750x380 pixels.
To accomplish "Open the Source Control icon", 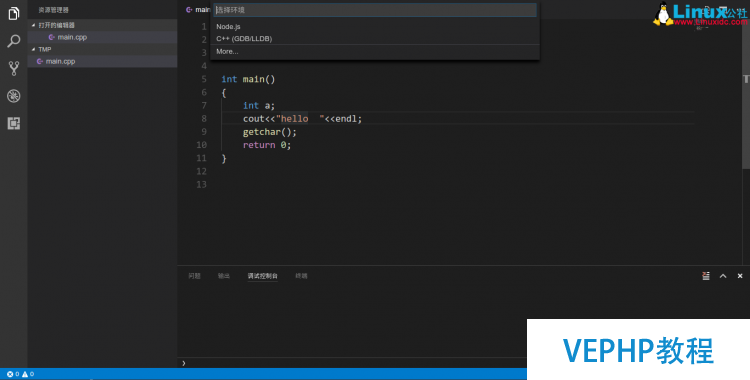I will 14,68.
